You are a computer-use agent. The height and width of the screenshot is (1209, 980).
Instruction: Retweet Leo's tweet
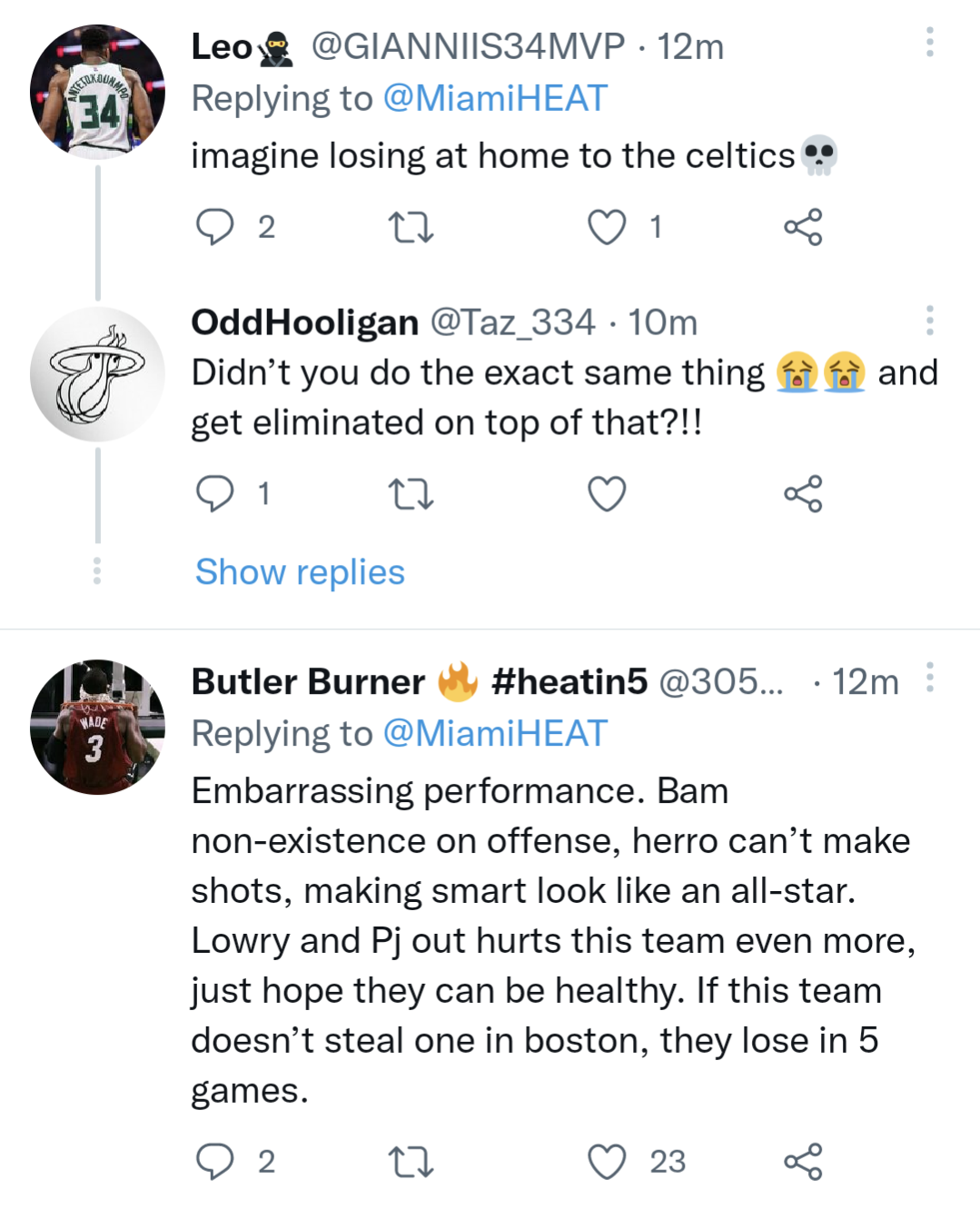coord(411,227)
